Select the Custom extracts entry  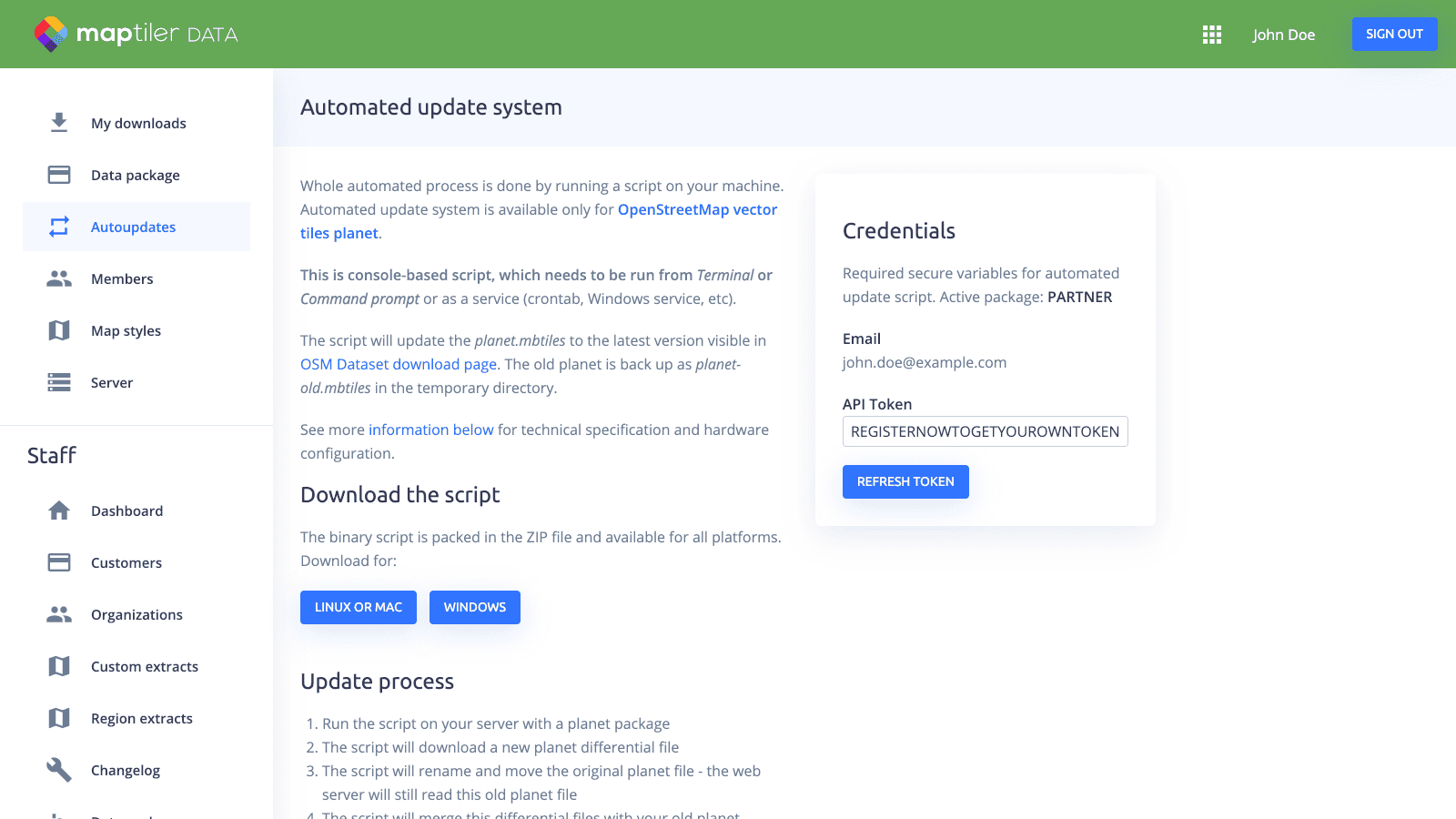144,666
